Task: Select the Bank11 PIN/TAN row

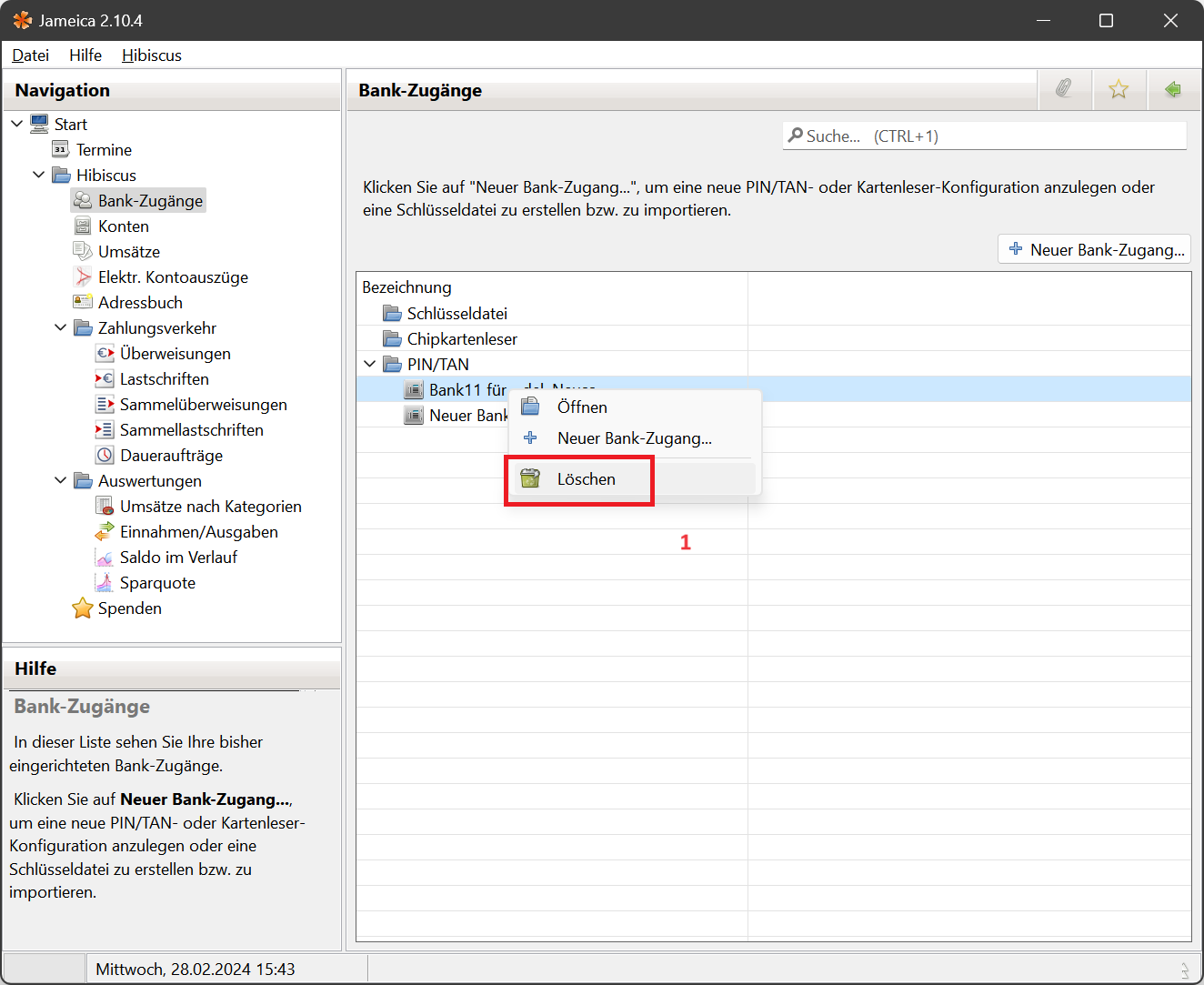Action: (773, 389)
